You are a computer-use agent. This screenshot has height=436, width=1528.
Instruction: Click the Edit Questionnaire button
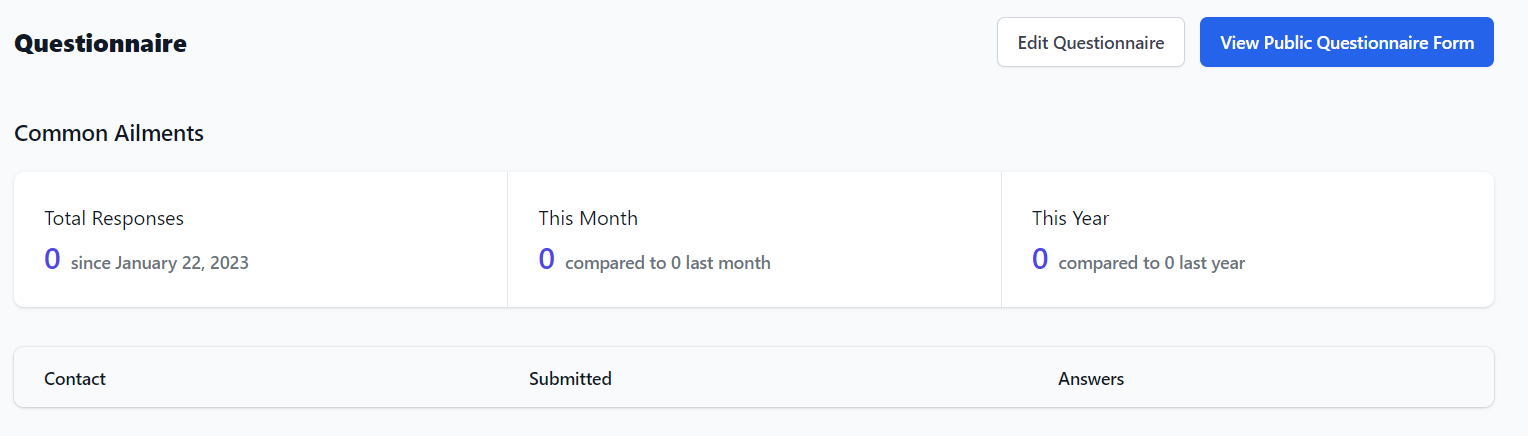pyautogui.click(x=1090, y=43)
